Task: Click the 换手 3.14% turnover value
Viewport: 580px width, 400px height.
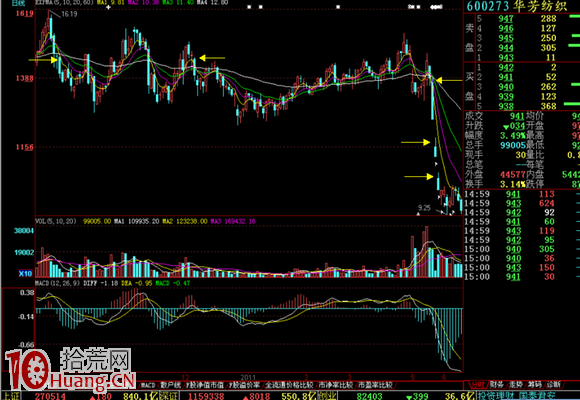Action: pos(513,184)
